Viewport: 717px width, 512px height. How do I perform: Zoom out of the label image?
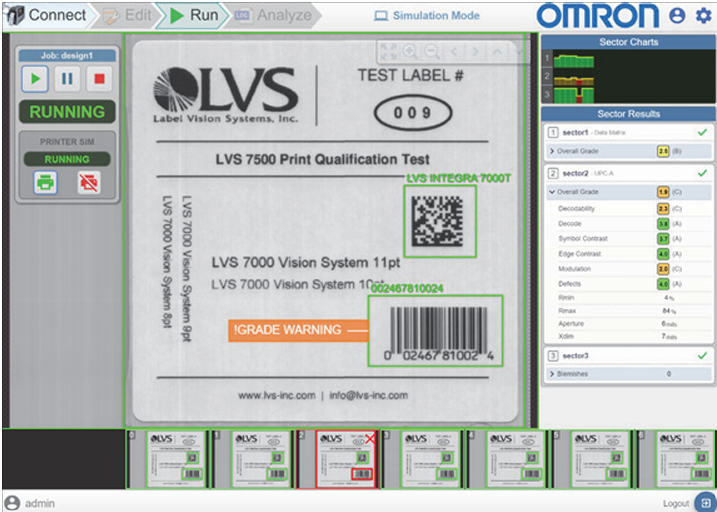431,52
